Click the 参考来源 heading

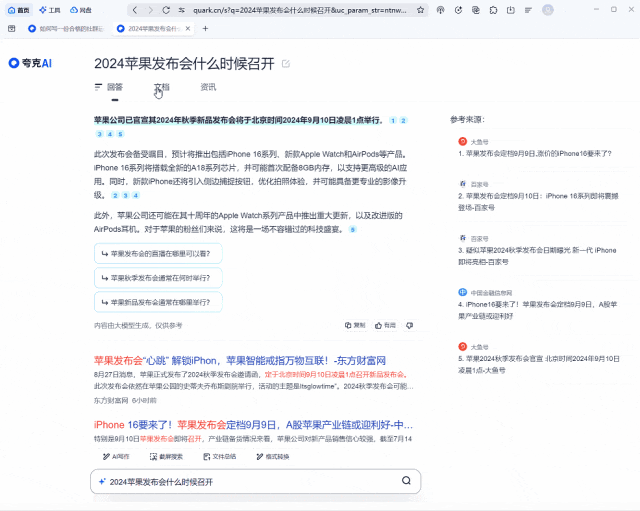pos(467,120)
